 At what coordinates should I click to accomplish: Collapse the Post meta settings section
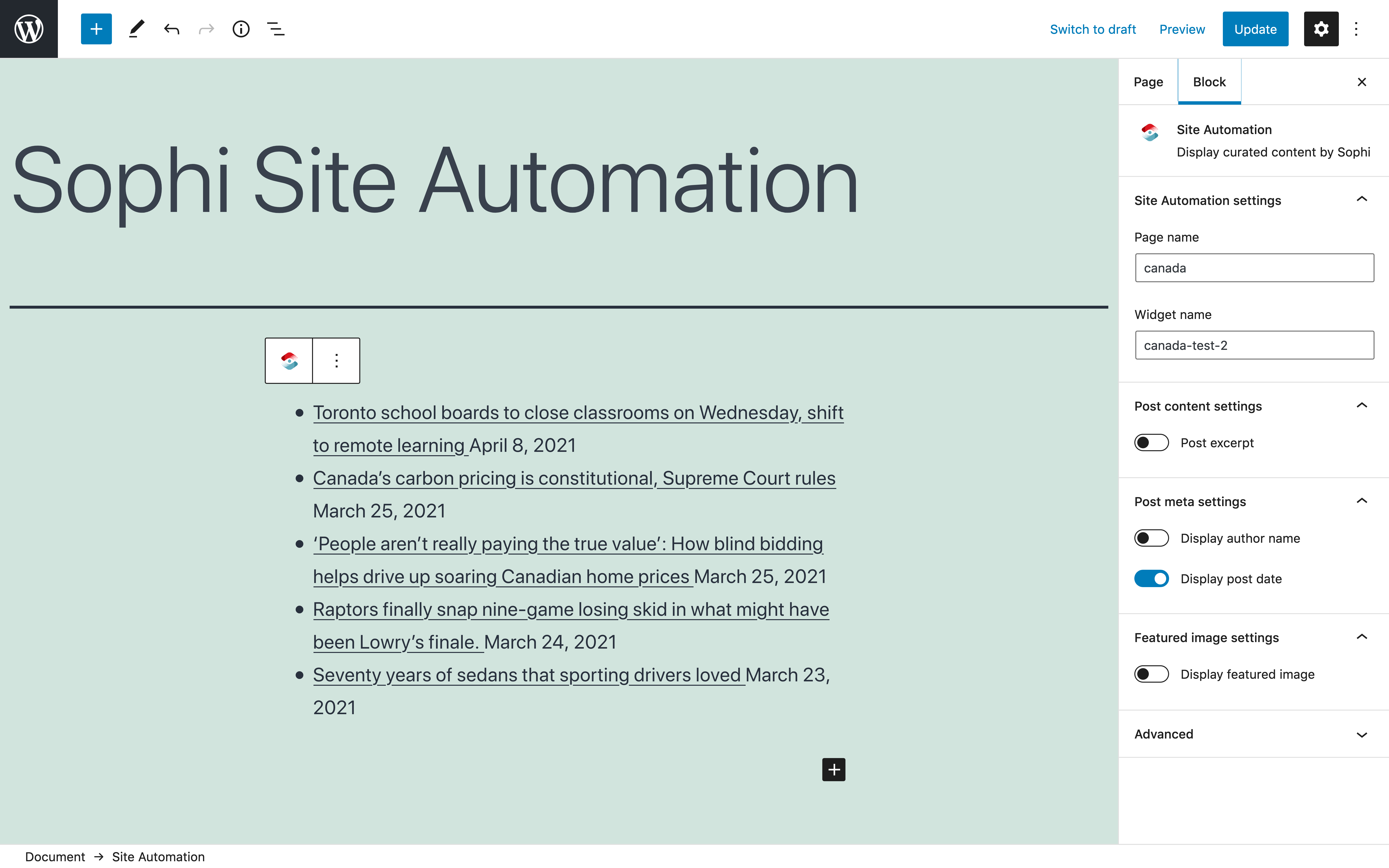[1362, 501]
